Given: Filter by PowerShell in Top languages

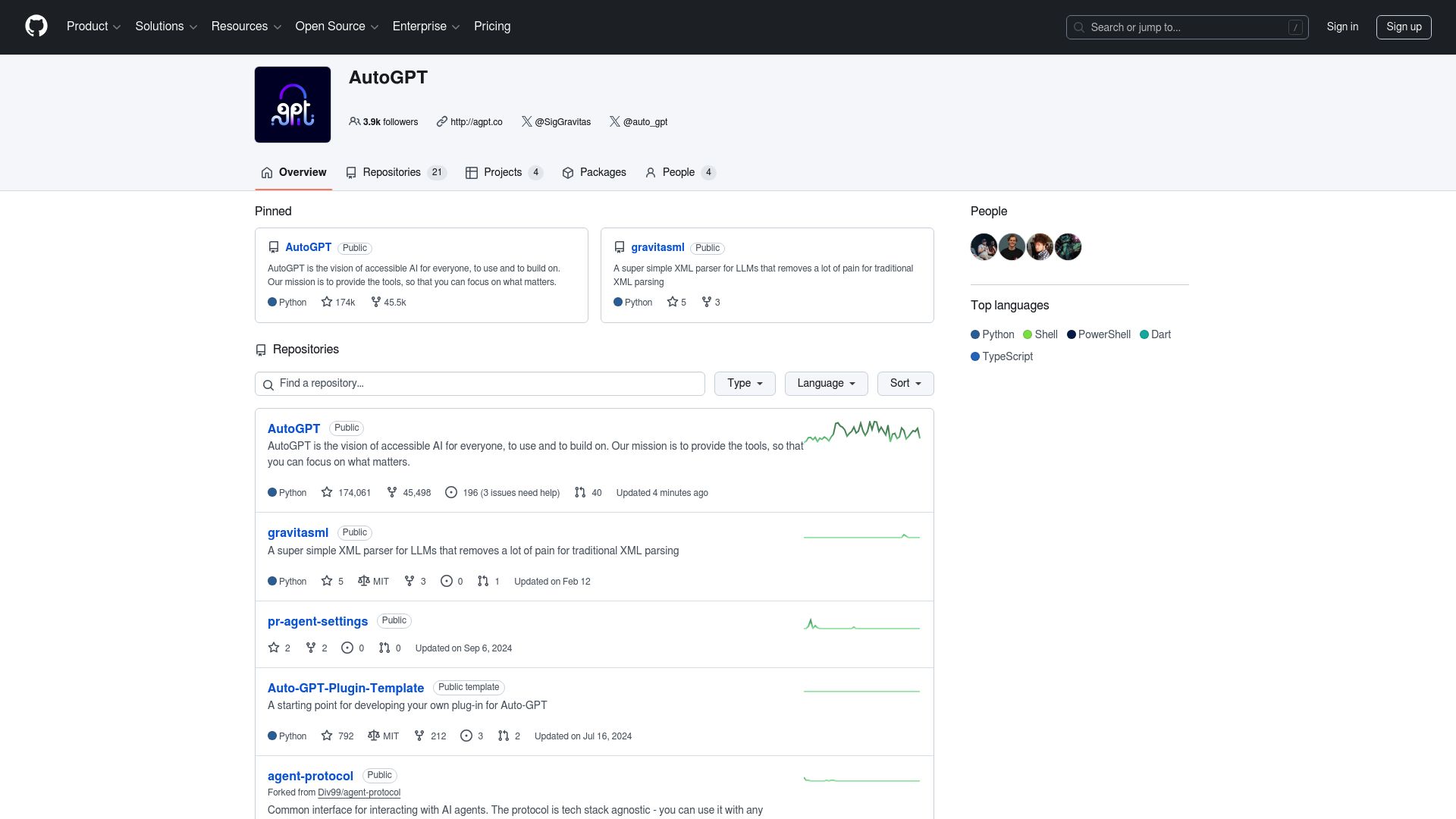Looking at the screenshot, I should coord(1099,334).
